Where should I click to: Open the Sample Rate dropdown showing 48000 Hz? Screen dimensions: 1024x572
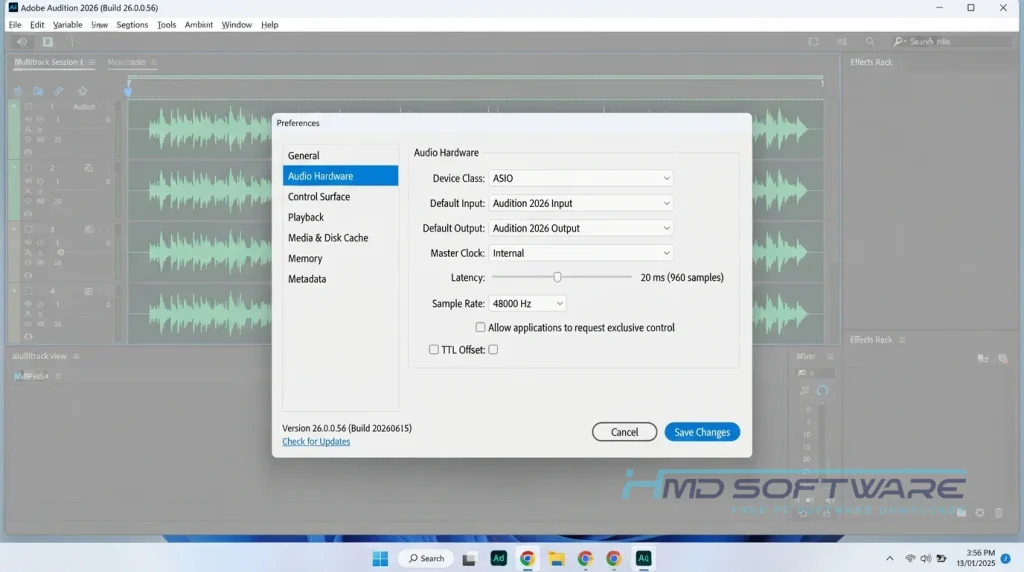[x=527, y=304]
